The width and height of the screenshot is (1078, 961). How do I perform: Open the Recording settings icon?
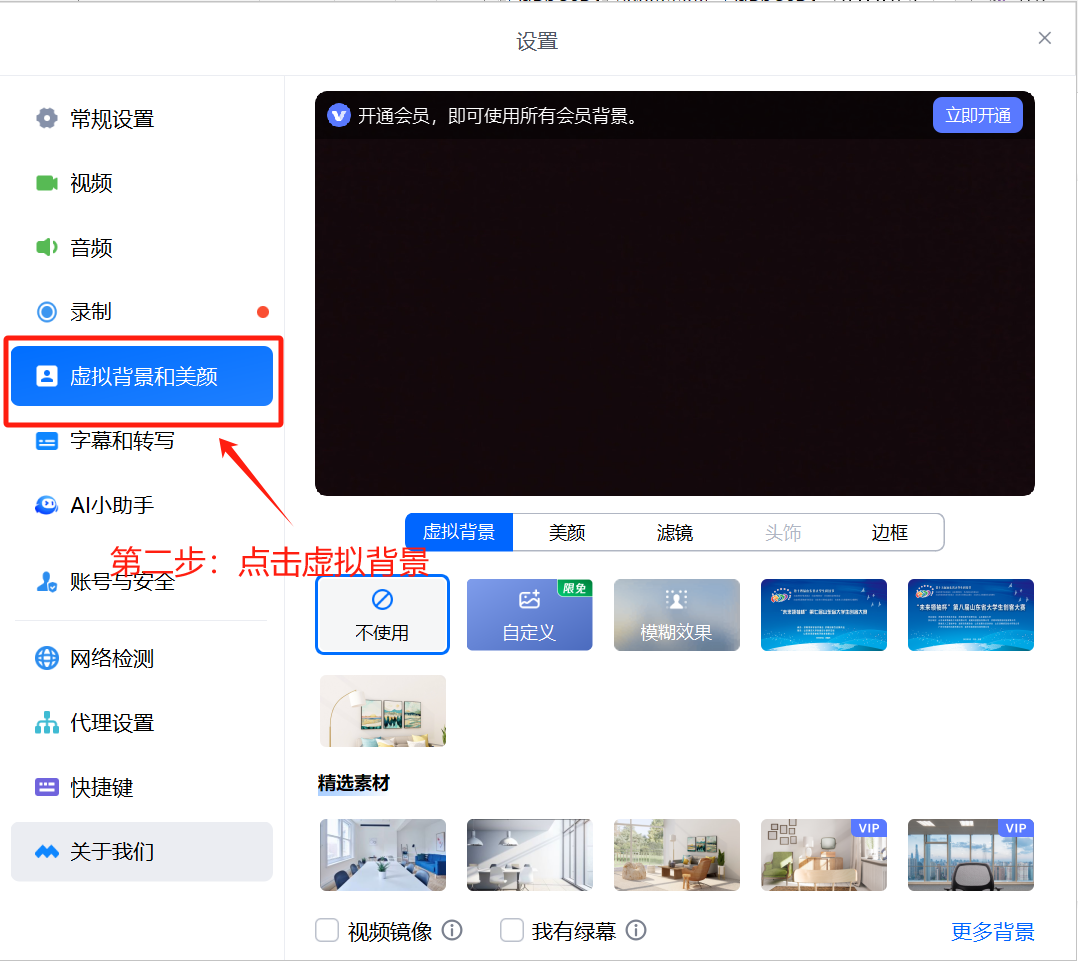[47, 312]
